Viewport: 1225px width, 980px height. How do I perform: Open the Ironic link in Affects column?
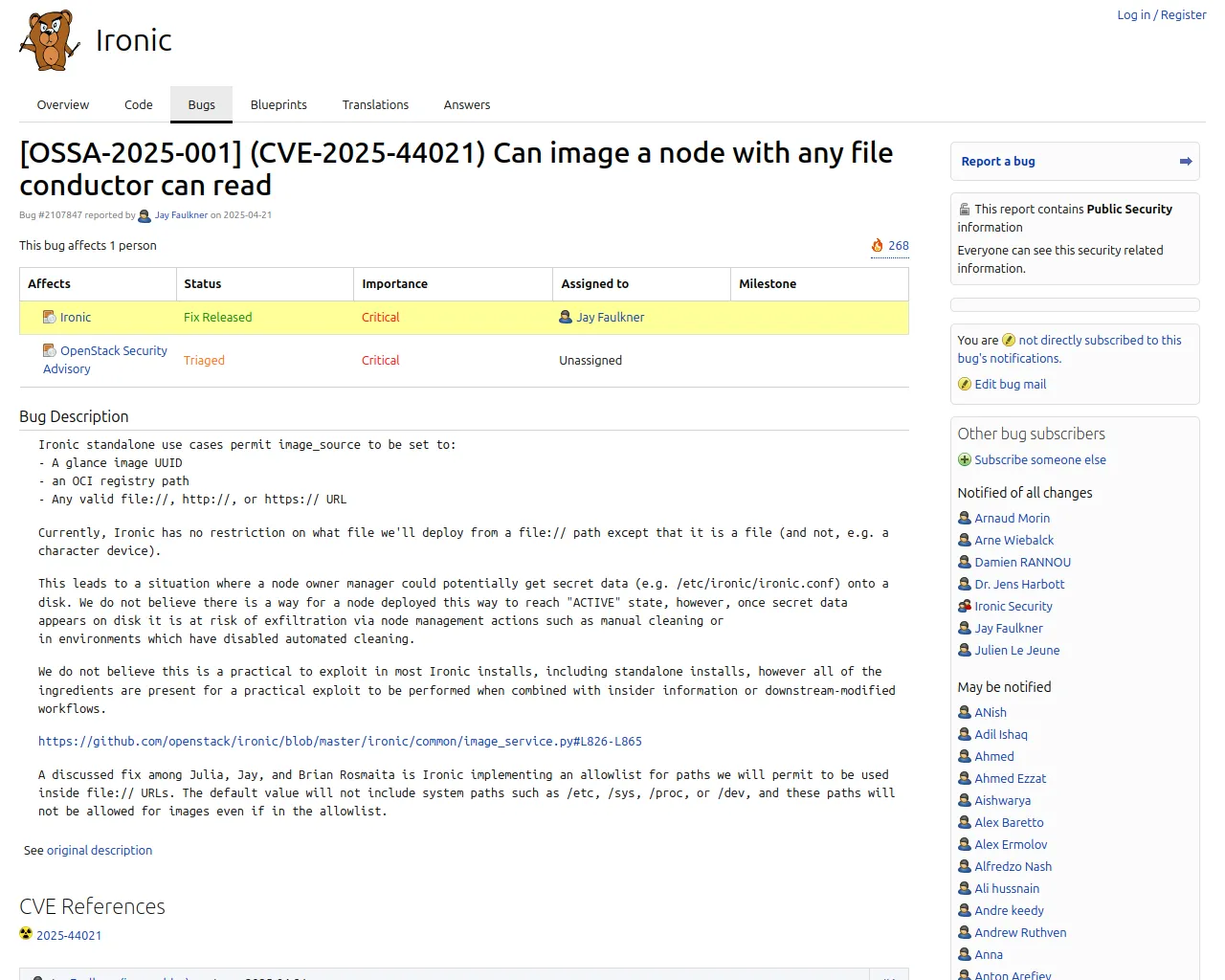click(x=76, y=318)
